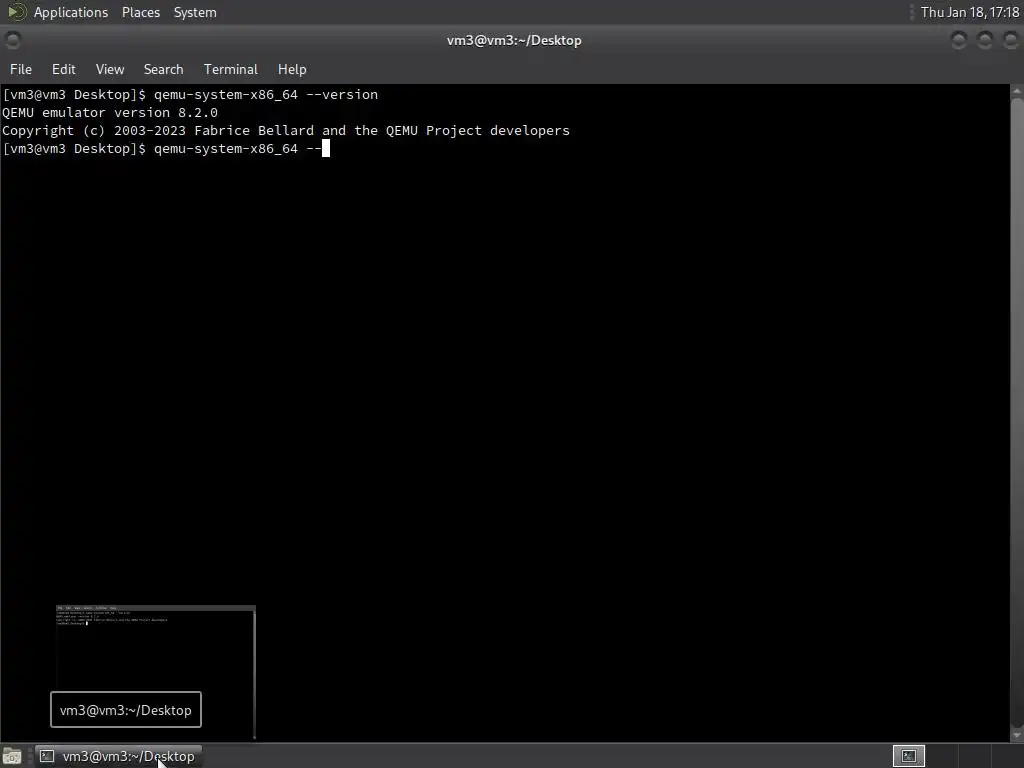Screen dimensions: 1024x768
Task: Click the Copyright 2003-2023 Fabrice Bellard line
Action: pos(286,131)
